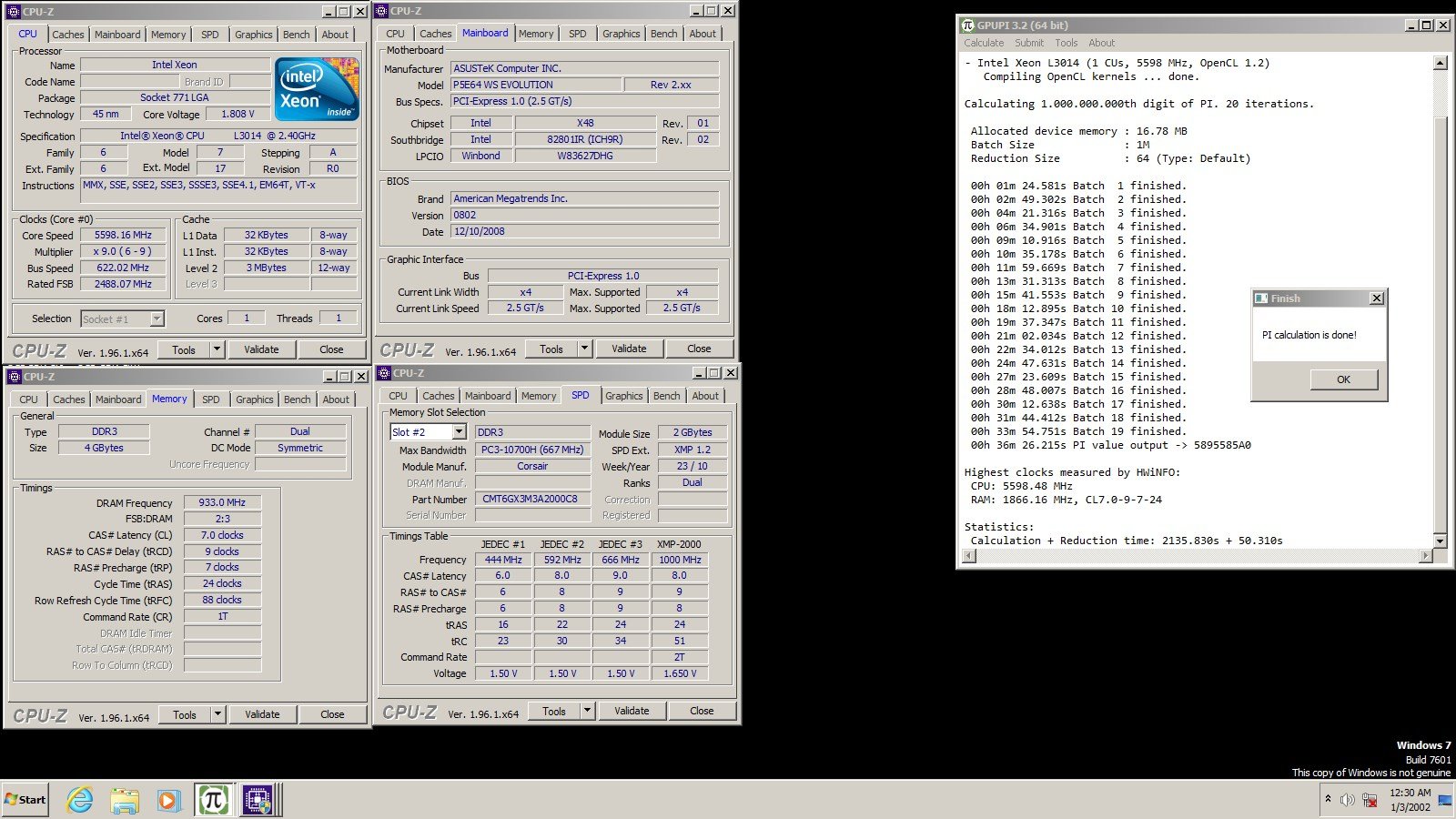The width and height of the screenshot is (1456, 819).
Task: Expand the Socket #1 selection dropdown
Action: click(x=157, y=318)
